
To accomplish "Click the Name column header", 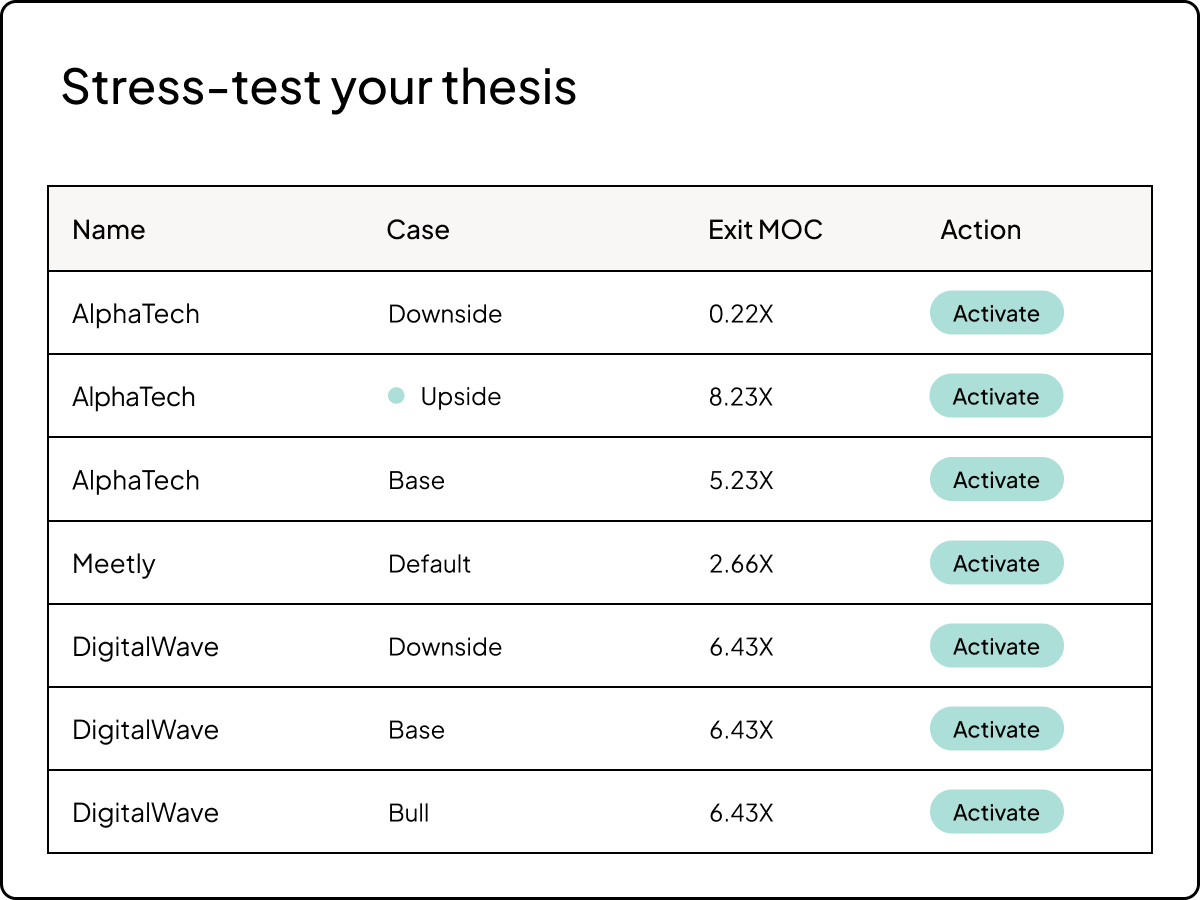I will [109, 230].
